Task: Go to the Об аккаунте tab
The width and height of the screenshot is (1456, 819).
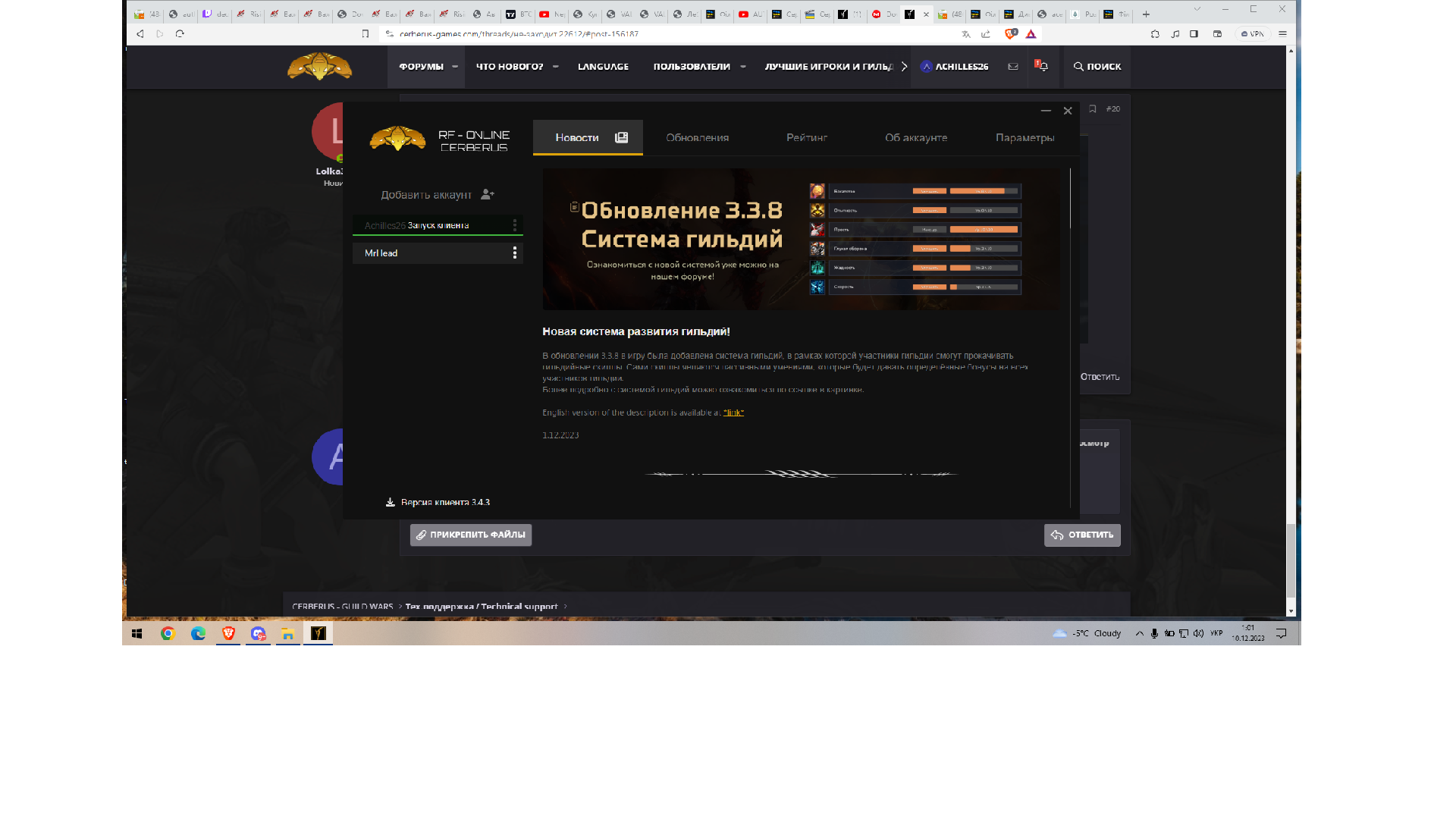Action: point(916,137)
